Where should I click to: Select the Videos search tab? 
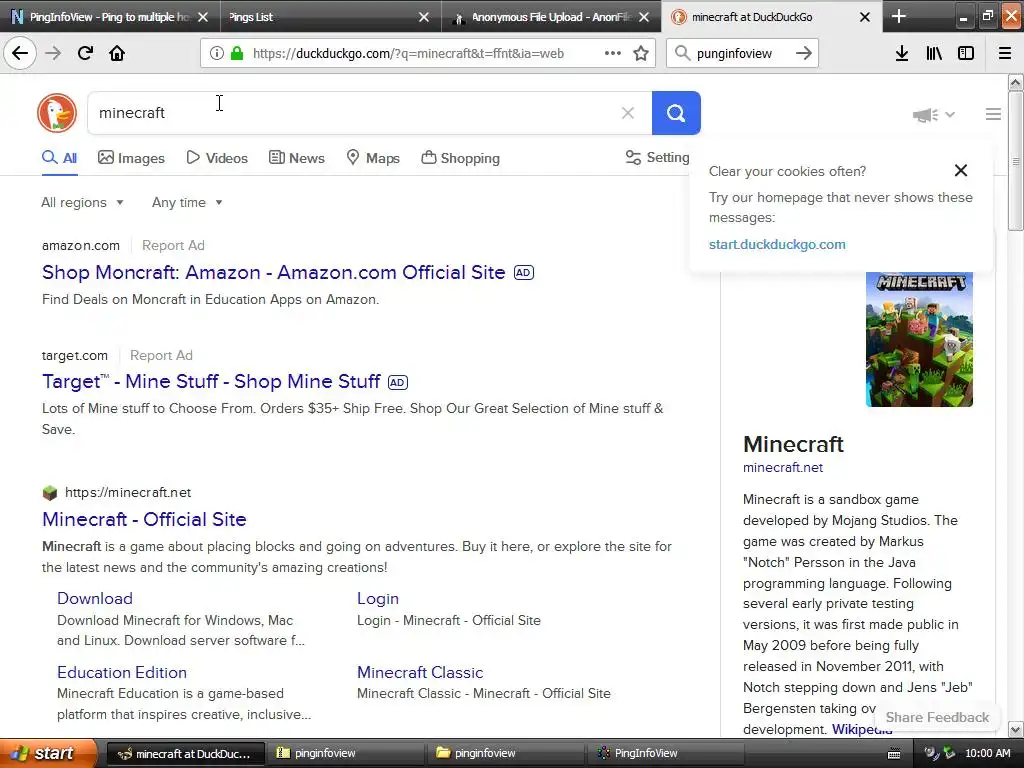217,158
